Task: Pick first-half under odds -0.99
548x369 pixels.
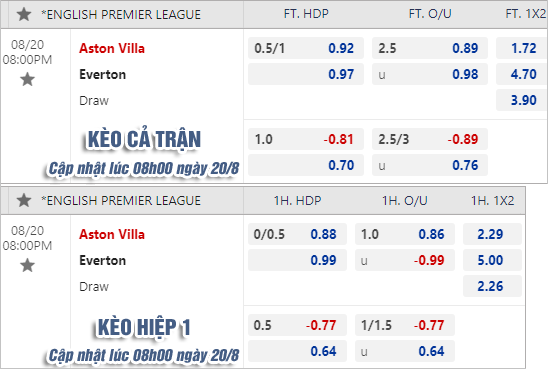Action: 405,260
